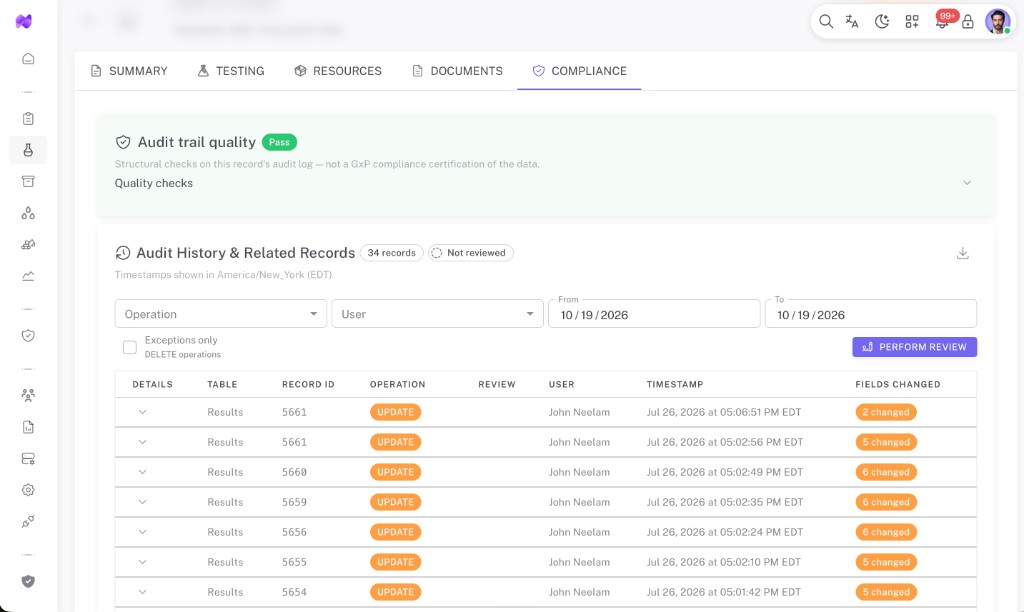
Task: Click the Fields Changed column header
Action: coord(898,384)
